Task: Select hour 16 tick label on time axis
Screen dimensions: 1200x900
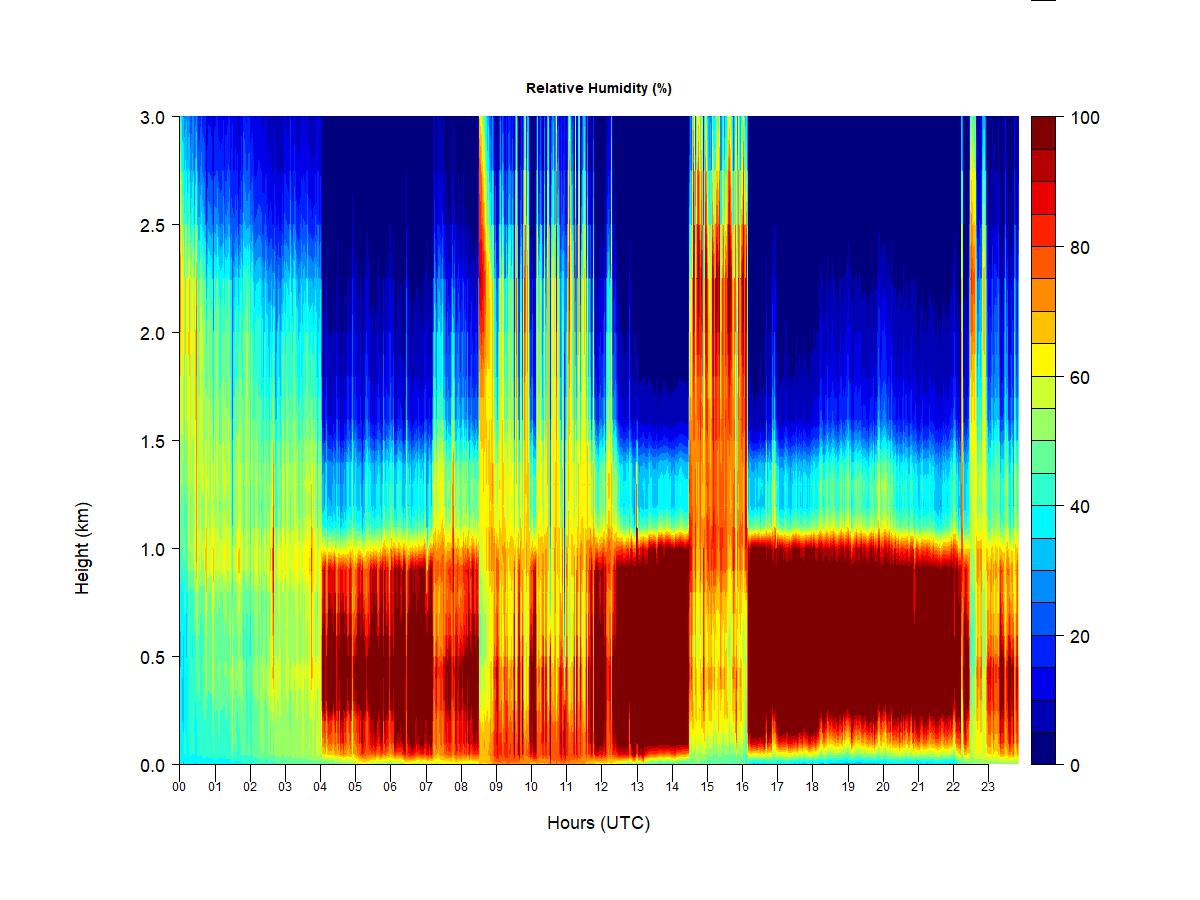Action: click(x=742, y=787)
